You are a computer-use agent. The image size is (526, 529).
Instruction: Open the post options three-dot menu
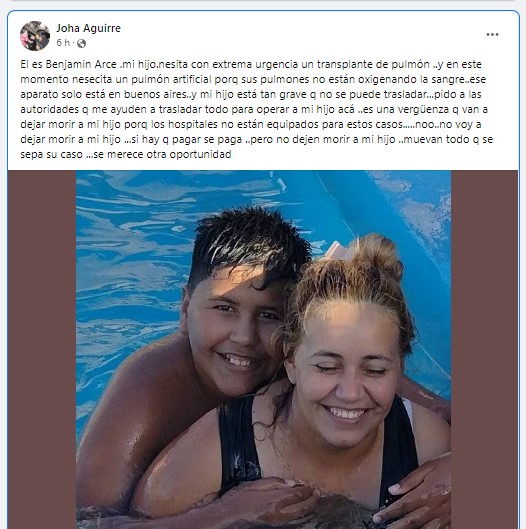[x=492, y=34]
